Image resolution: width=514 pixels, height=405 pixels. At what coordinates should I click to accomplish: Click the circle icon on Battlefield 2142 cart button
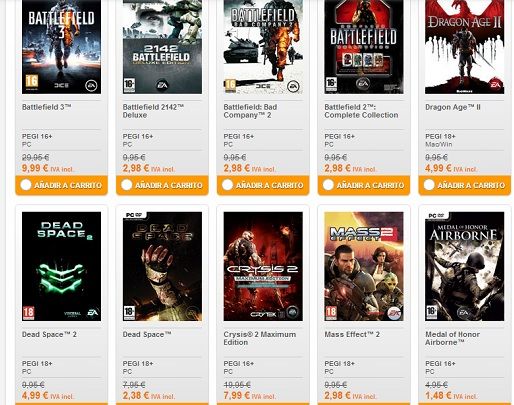tap(127, 185)
